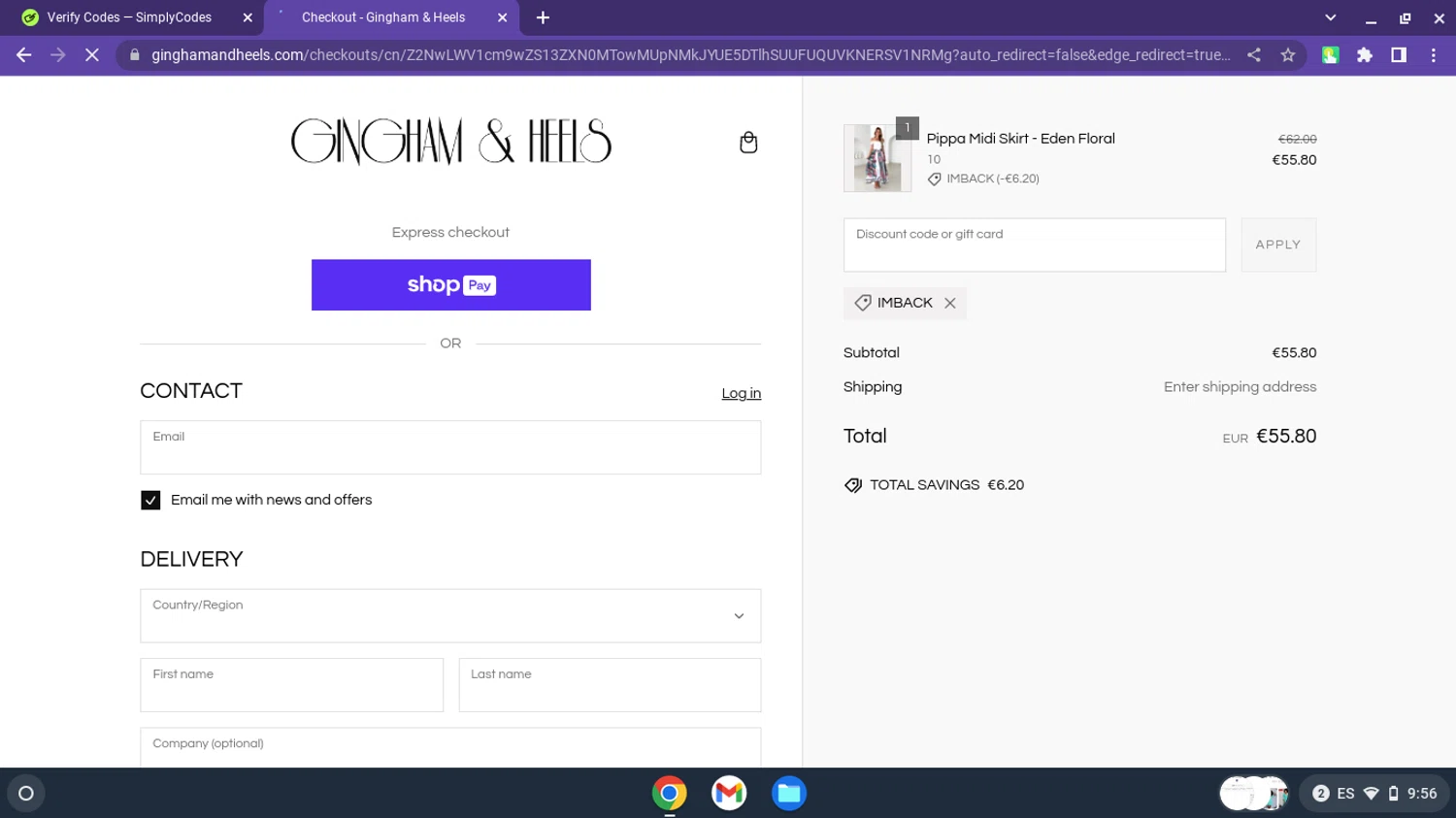Focus the Company (optional) field
The width and height of the screenshot is (1456, 818).
pos(450,747)
